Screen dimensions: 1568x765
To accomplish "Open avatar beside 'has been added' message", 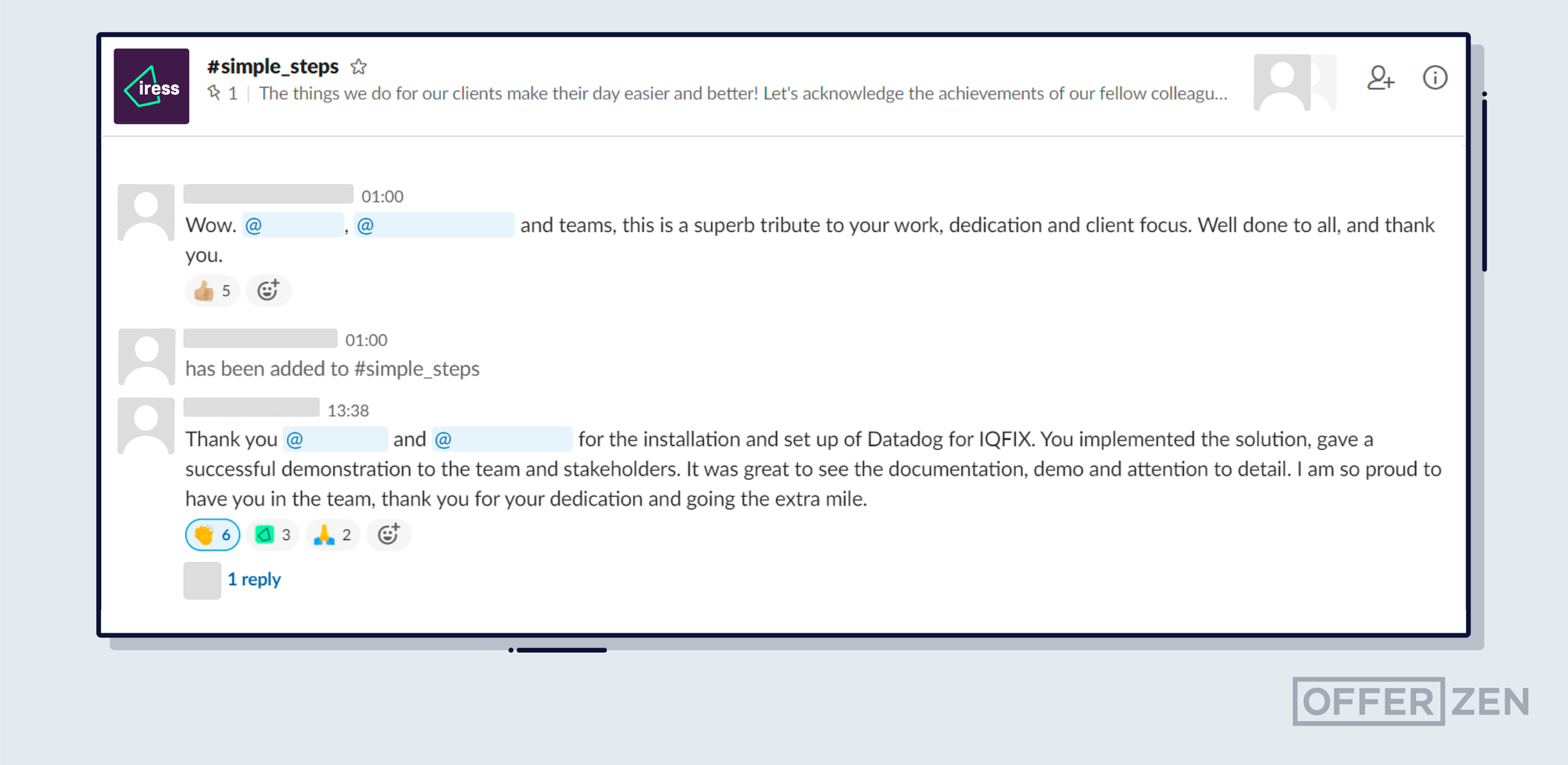I will click(x=146, y=357).
